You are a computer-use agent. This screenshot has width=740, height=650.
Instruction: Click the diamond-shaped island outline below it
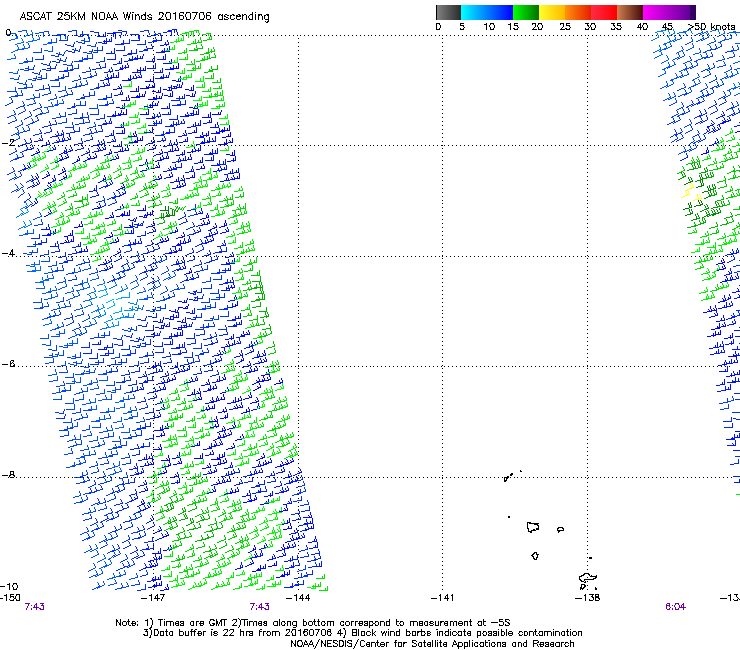coord(535,556)
